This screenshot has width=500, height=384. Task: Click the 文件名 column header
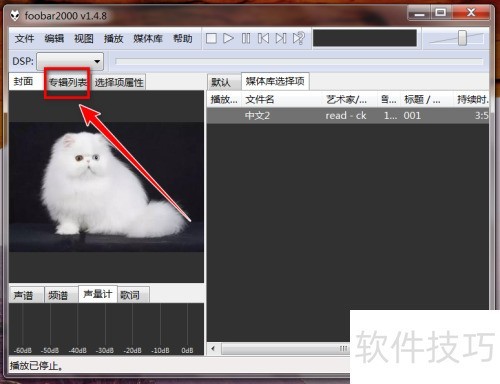pos(283,99)
